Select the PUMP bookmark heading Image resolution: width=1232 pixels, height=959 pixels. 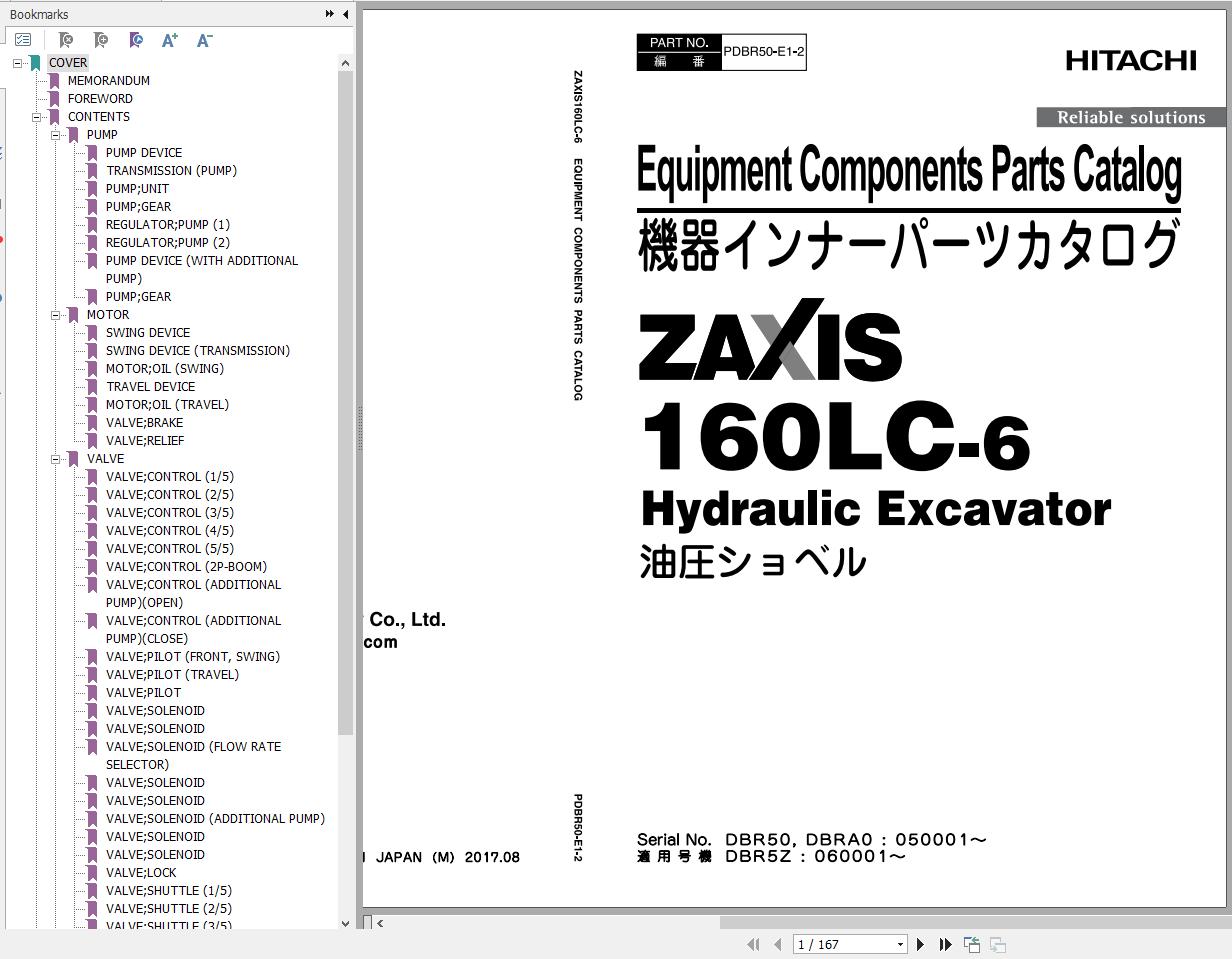pyautogui.click(x=102, y=135)
